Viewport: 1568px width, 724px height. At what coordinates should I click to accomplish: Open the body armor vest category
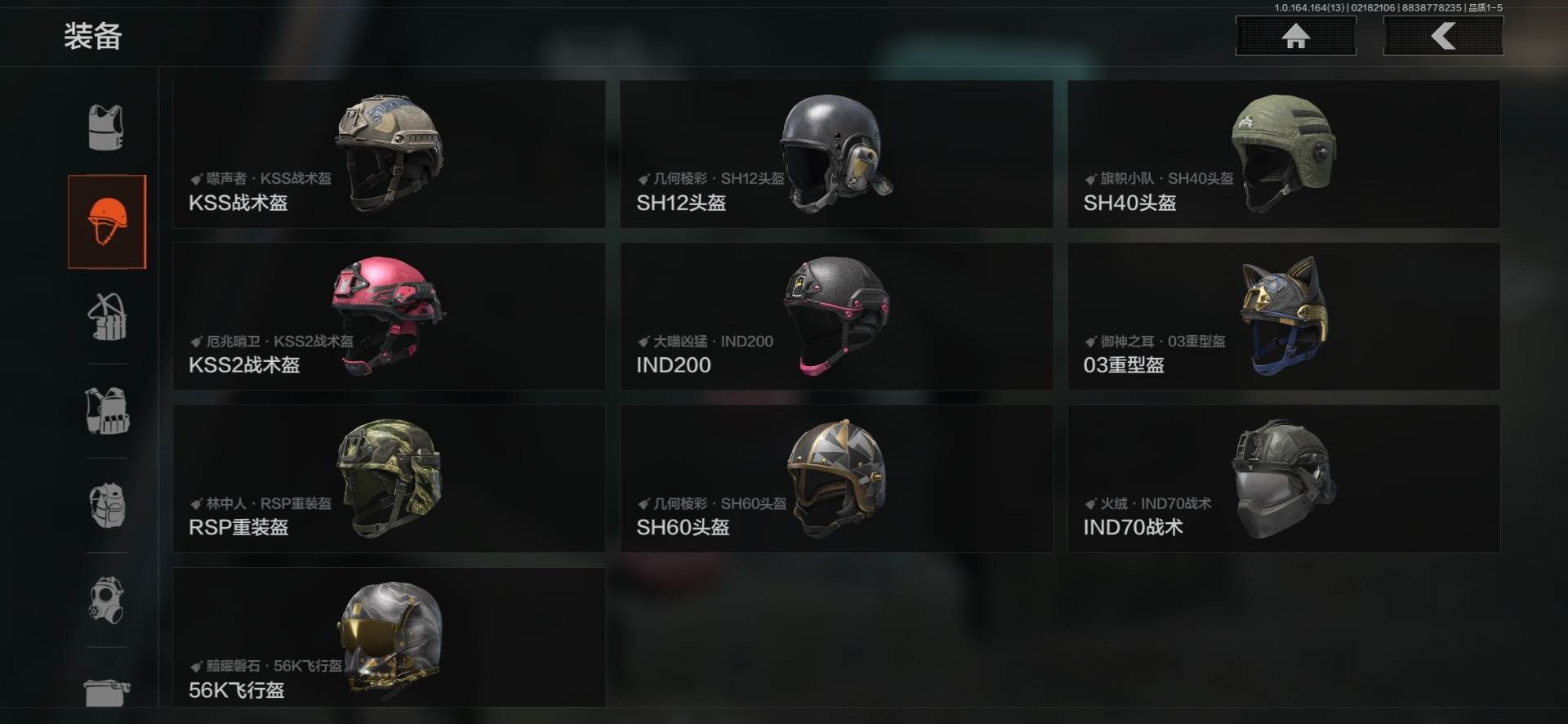pos(106,127)
